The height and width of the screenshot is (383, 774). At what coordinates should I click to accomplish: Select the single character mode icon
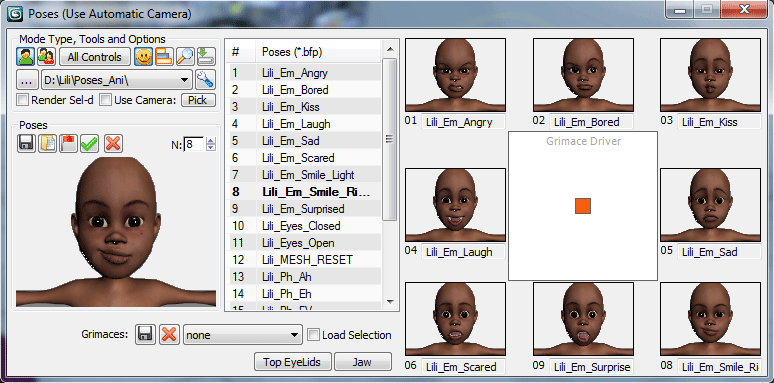(25, 57)
